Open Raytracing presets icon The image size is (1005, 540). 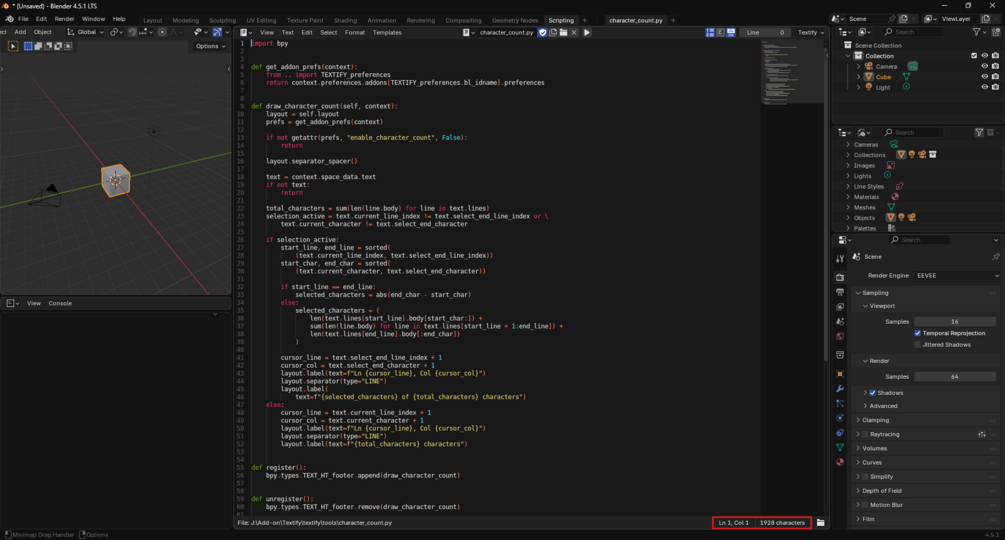point(981,434)
